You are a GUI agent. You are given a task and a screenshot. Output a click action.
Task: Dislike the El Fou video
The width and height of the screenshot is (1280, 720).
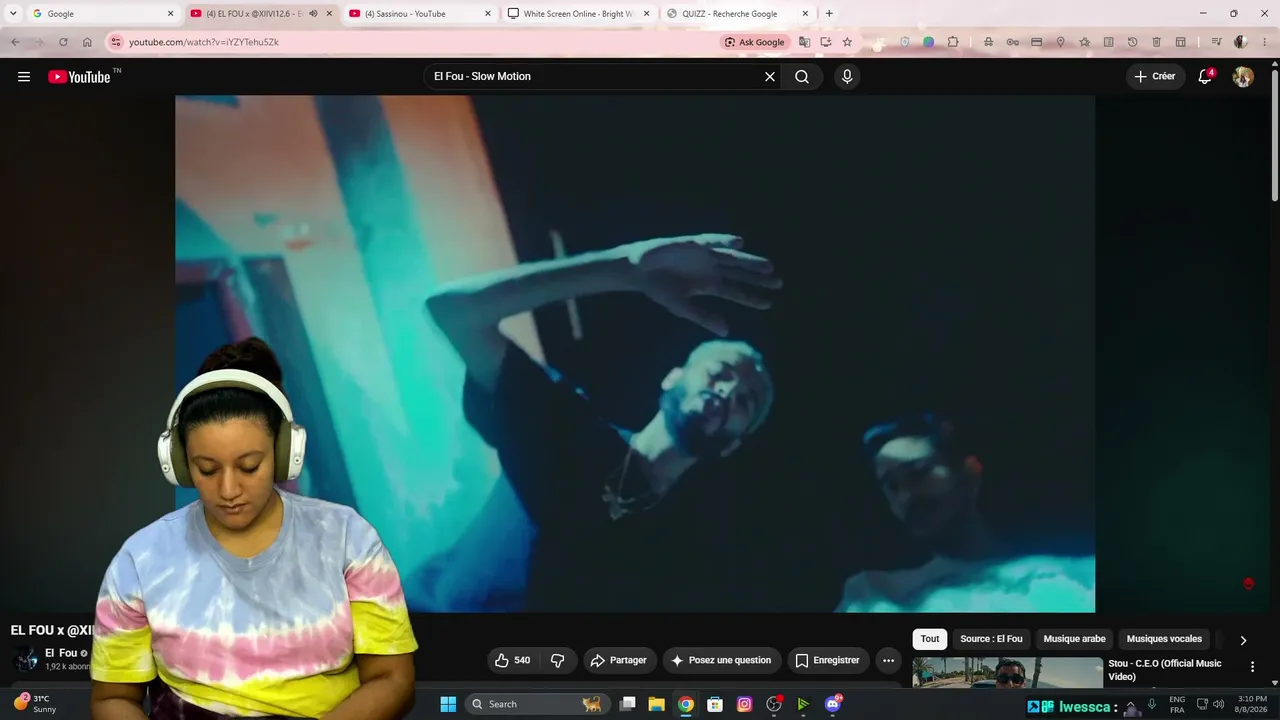click(x=558, y=660)
